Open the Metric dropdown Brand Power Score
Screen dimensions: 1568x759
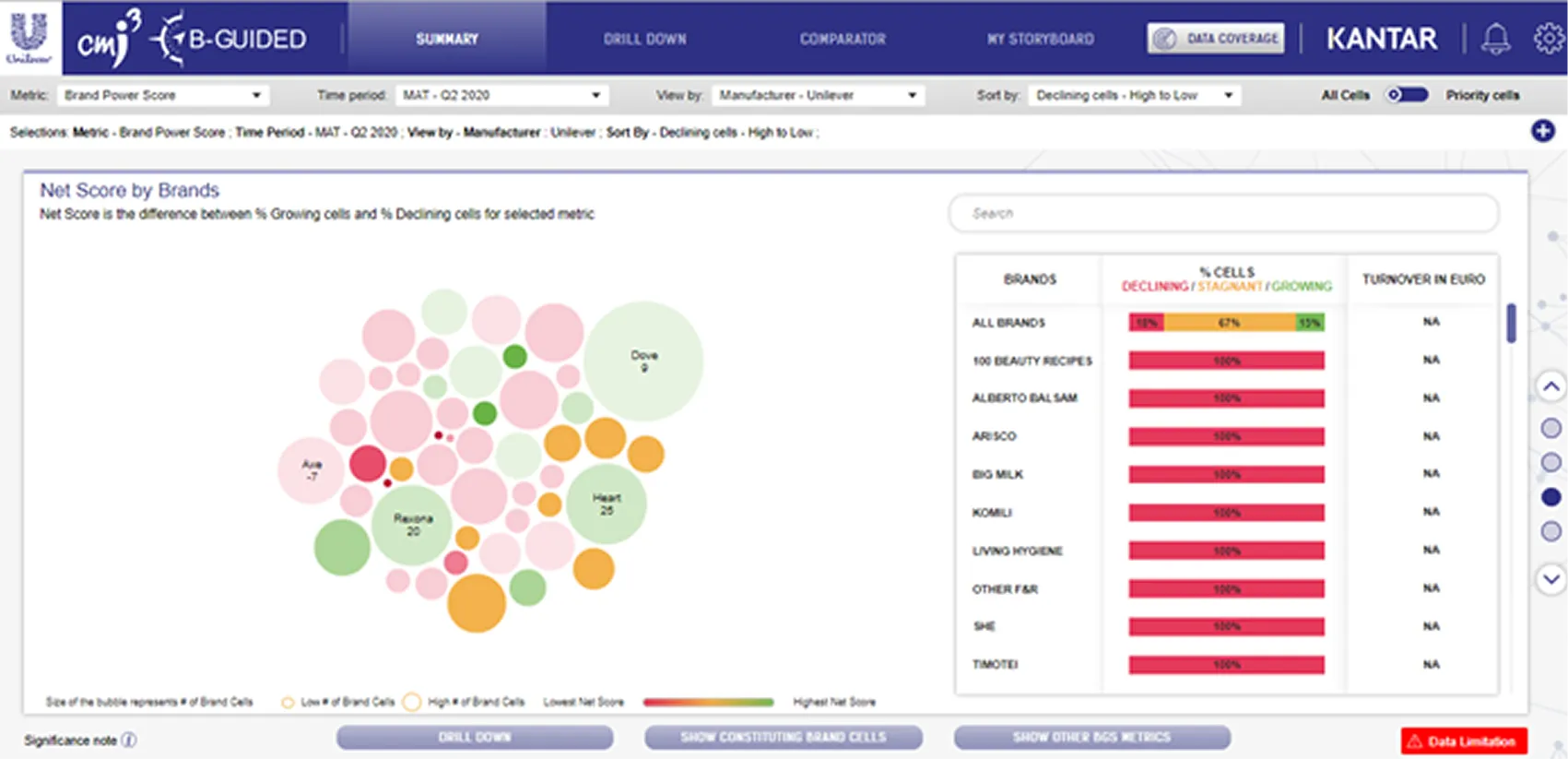coord(163,95)
